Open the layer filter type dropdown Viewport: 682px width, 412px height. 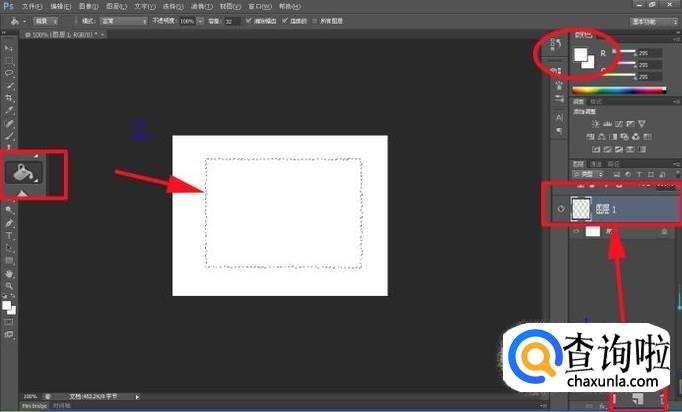(589, 174)
